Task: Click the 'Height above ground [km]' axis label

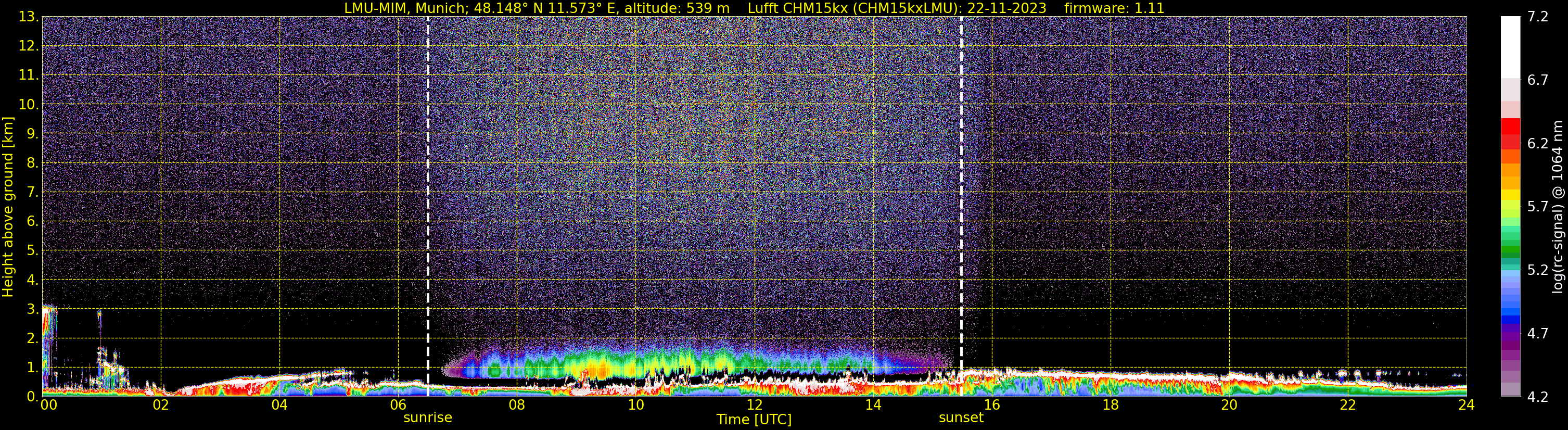Action: coord(8,207)
